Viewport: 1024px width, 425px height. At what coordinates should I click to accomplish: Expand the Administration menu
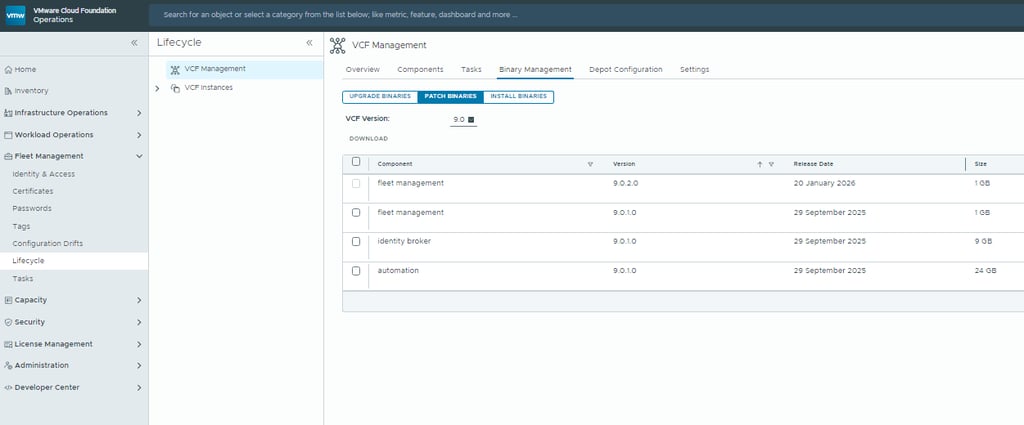[139, 366]
